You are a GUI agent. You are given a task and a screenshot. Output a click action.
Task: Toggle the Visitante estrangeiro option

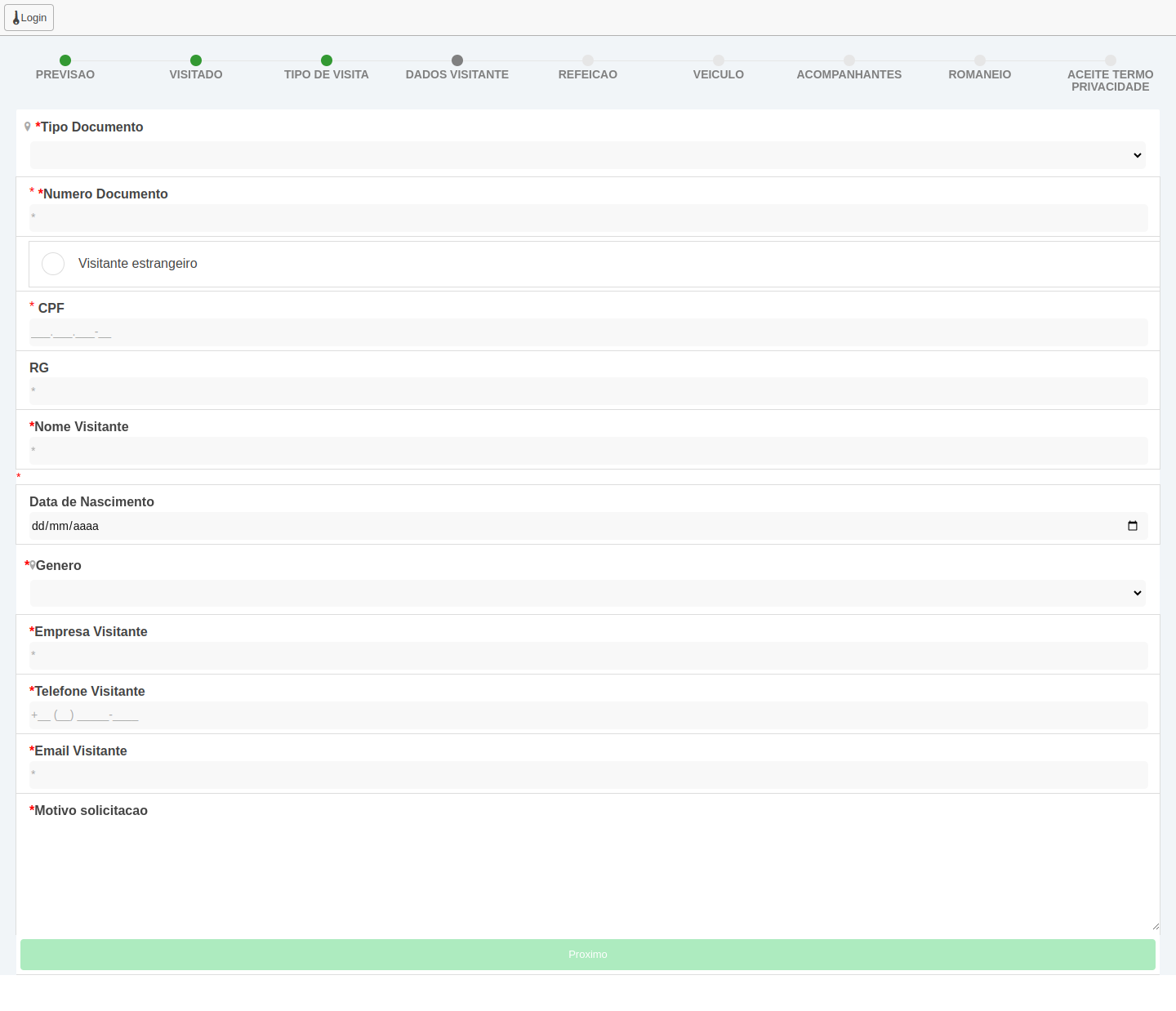pos(53,264)
